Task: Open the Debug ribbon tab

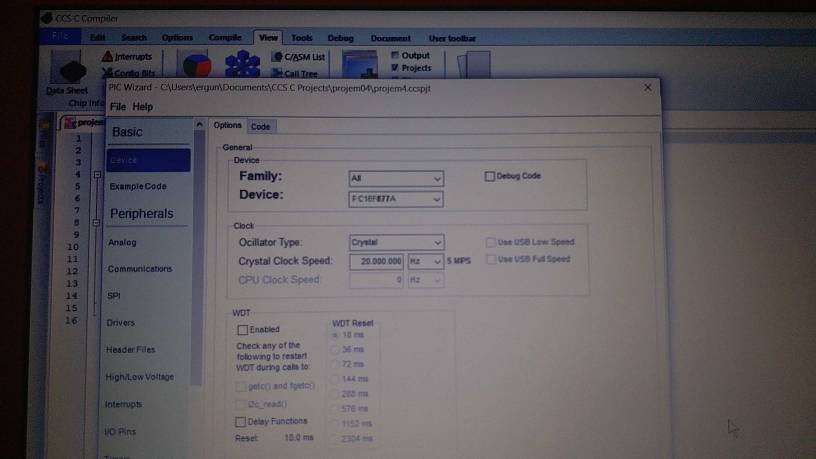Action: 340,38
